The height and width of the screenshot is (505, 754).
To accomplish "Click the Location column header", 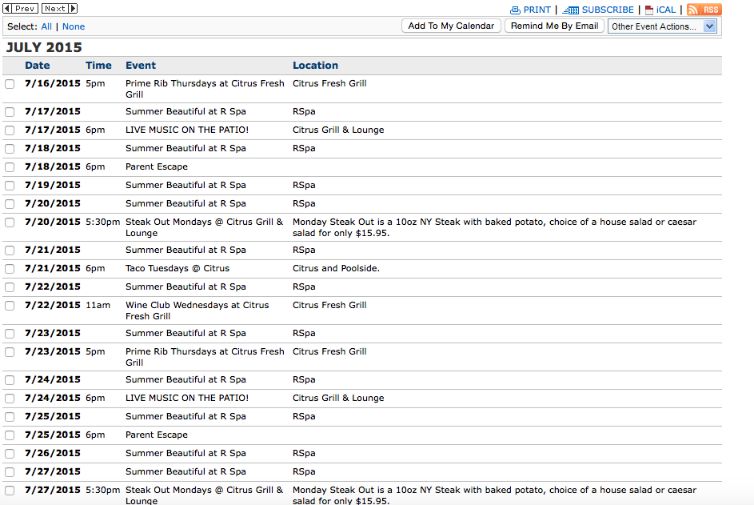I will coord(315,65).
